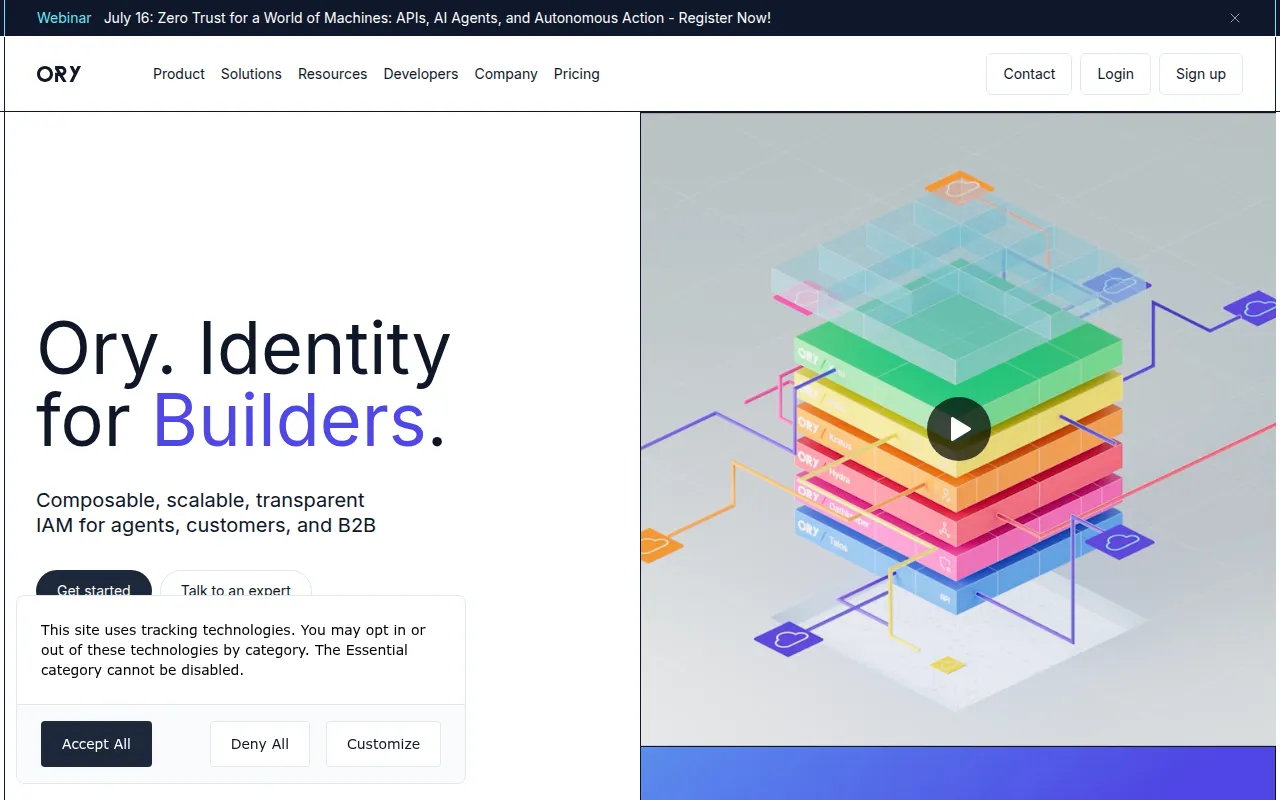
Task: Click the "Composable, scalable, transparent" tagline text
Action: click(206, 512)
